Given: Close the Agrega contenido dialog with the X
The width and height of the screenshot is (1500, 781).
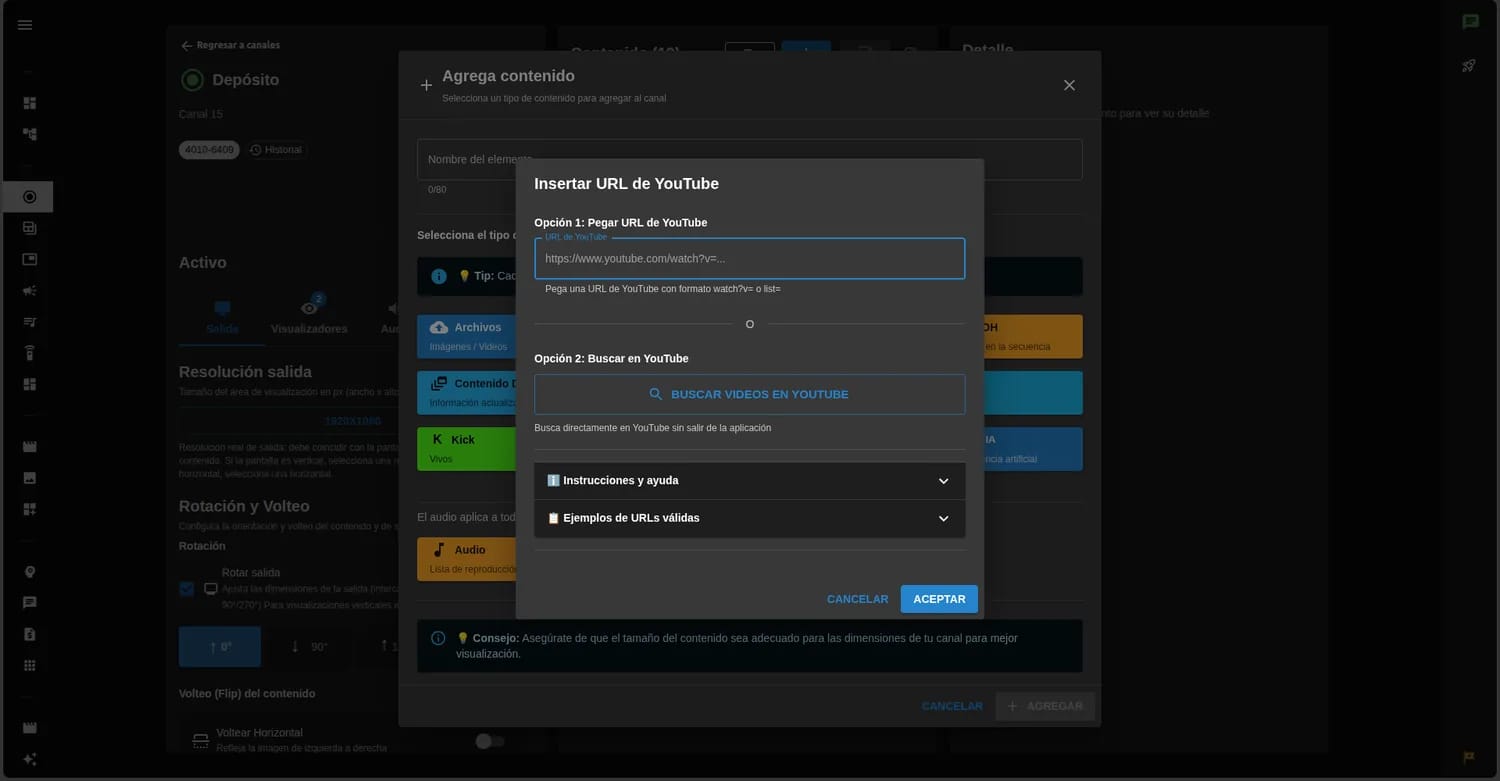Looking at the screenshot, I should tap(1069, 85).
